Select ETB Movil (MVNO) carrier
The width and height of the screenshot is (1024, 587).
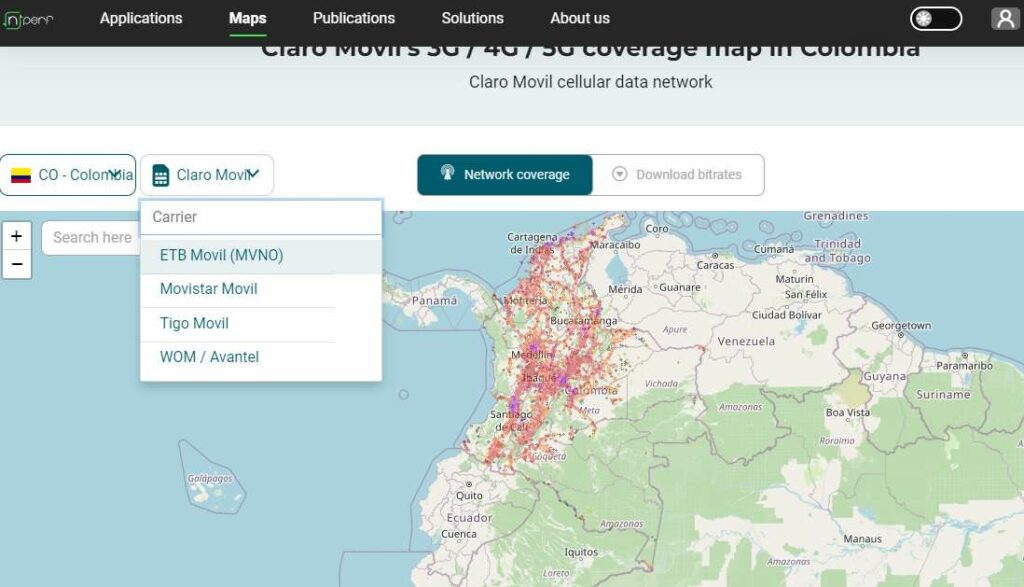pyautogui.click(x=261, y=255)
